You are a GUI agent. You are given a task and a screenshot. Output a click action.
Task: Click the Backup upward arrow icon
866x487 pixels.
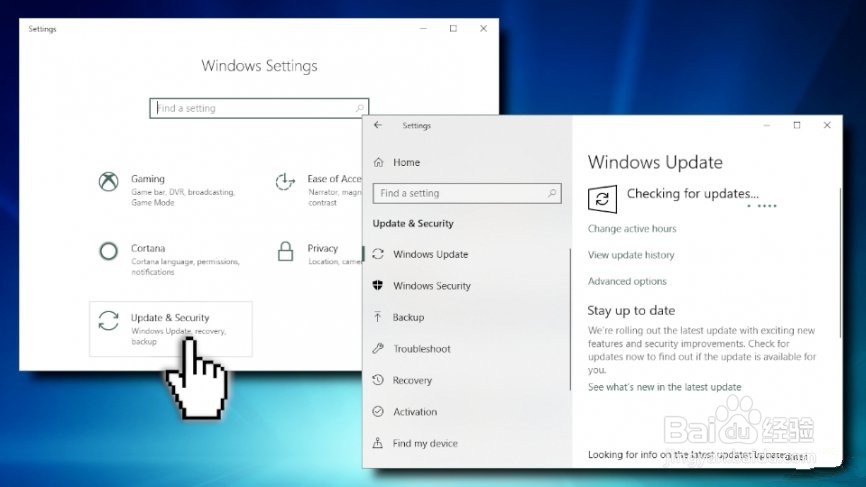[x=378, y=317]
